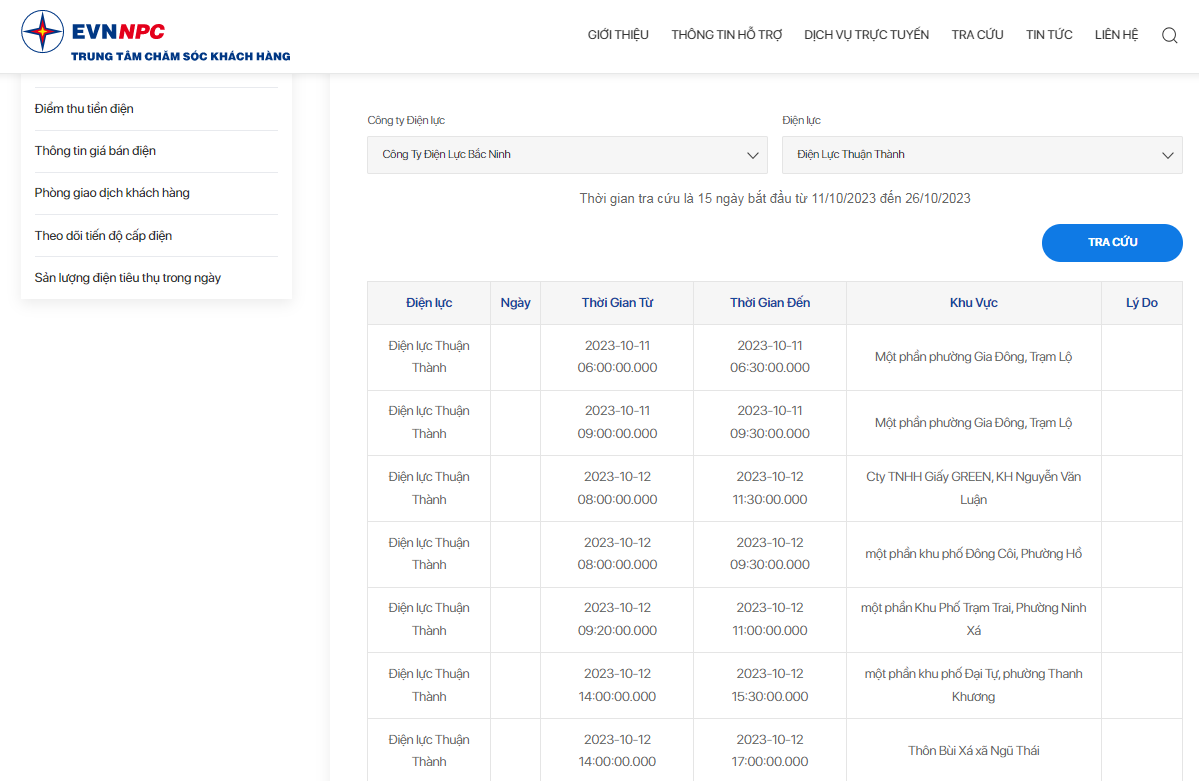The height and width of the screenshot is (781, 1199).
Task: Click the Thôn Bùi Xá xã Ngũ Thái cell
Action: (x=973, y=750)
